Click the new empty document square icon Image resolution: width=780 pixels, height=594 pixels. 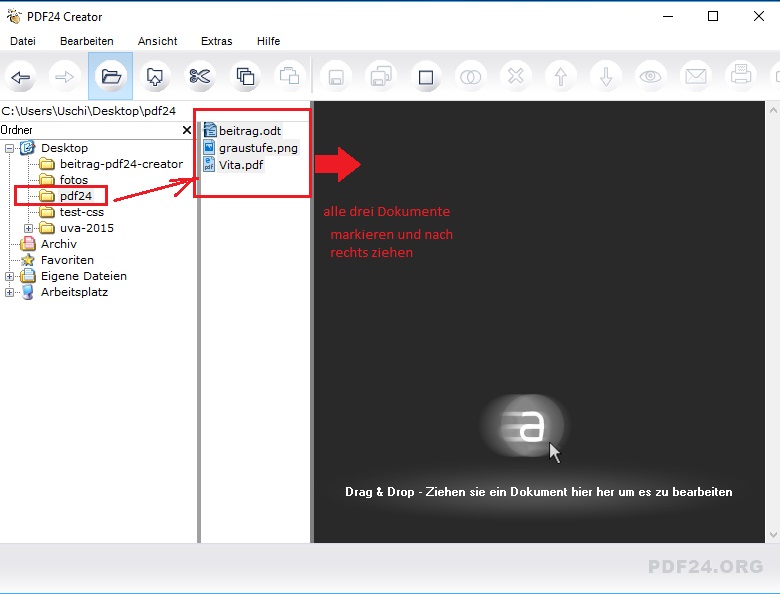click(426, 77)
